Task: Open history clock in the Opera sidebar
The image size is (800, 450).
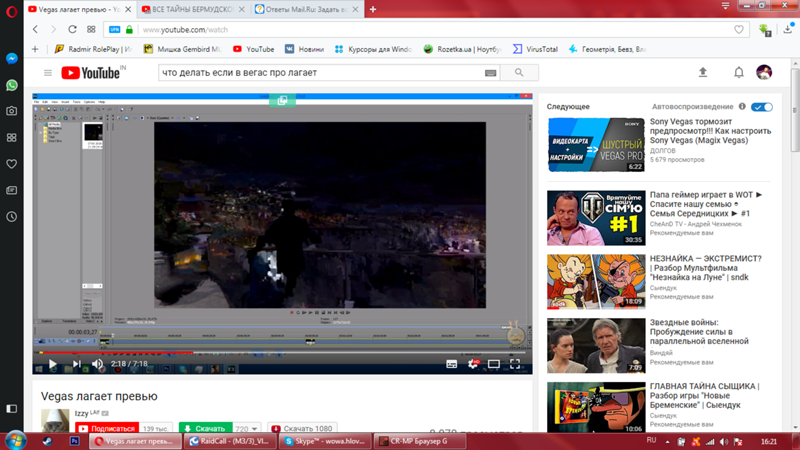Action: 12,217
